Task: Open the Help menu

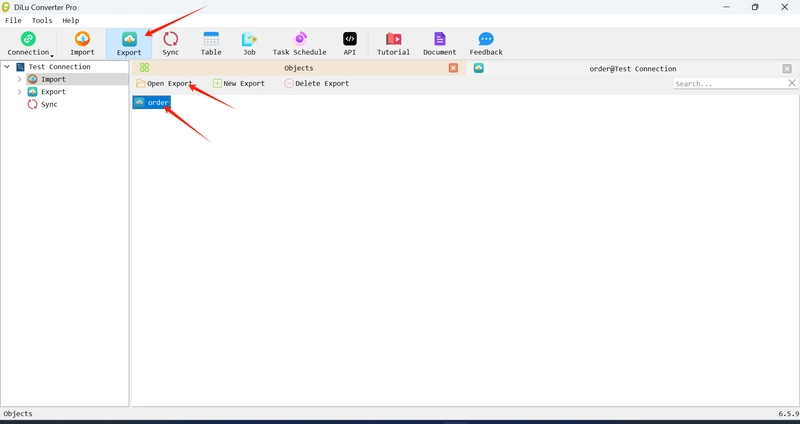Action: point(70,20)
